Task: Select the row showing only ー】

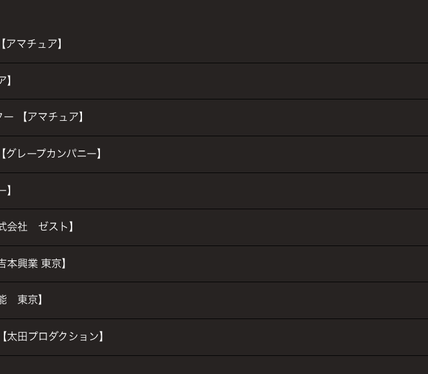Action: 214,190
